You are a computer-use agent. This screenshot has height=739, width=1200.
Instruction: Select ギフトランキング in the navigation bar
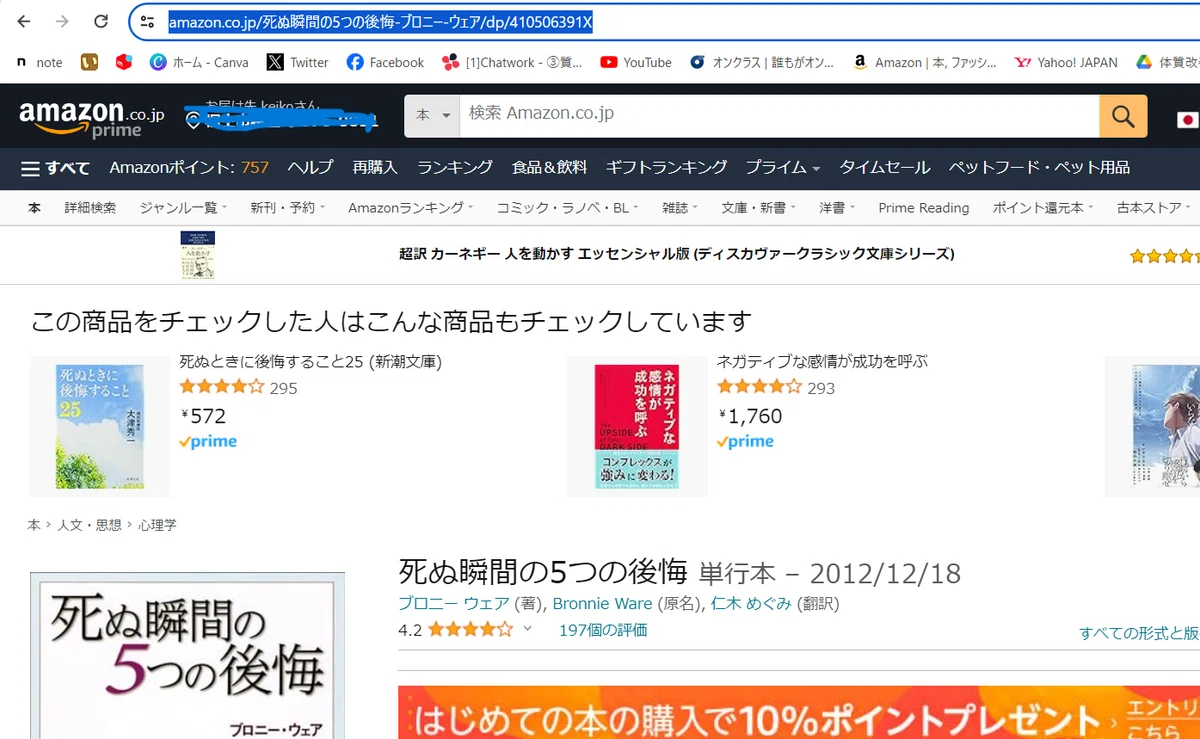pos(666,167)
